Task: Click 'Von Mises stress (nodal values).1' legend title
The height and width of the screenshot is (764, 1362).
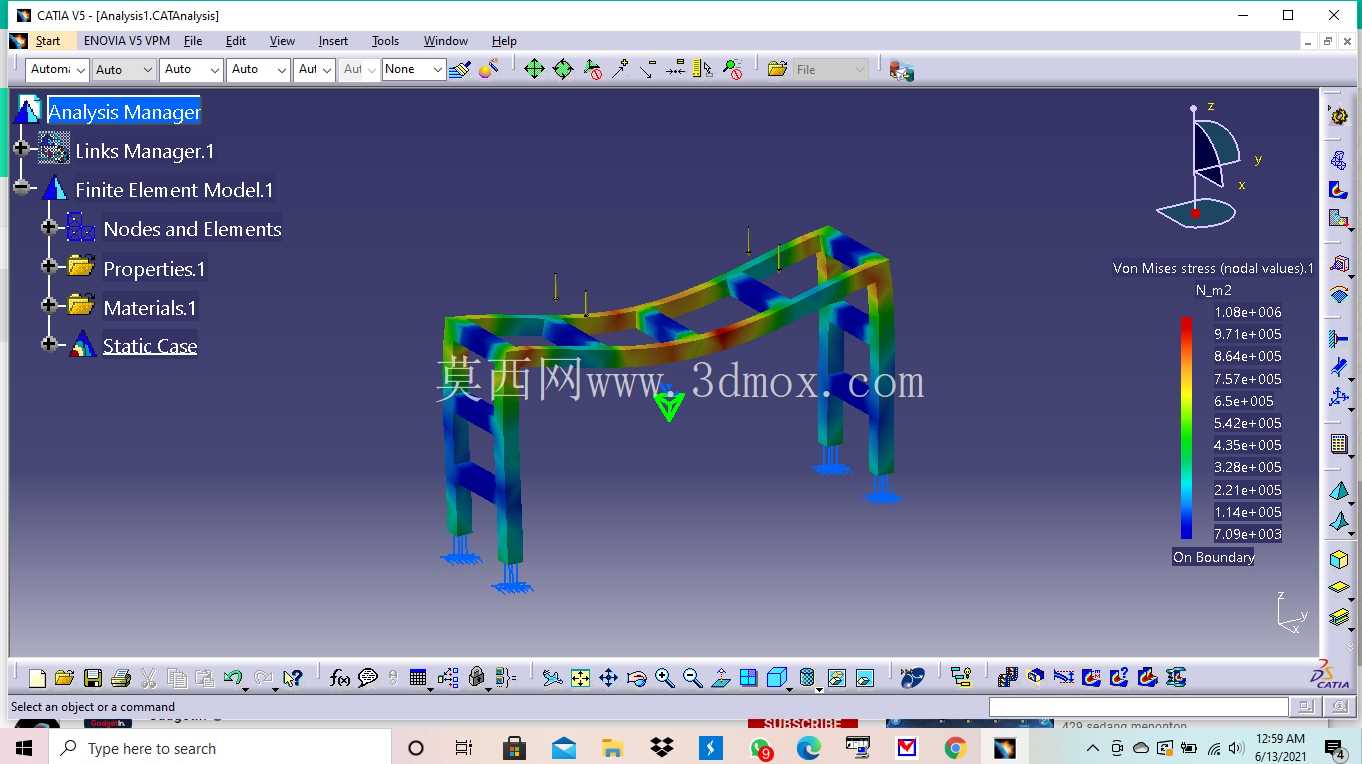Action: (x=1213, y=268)
